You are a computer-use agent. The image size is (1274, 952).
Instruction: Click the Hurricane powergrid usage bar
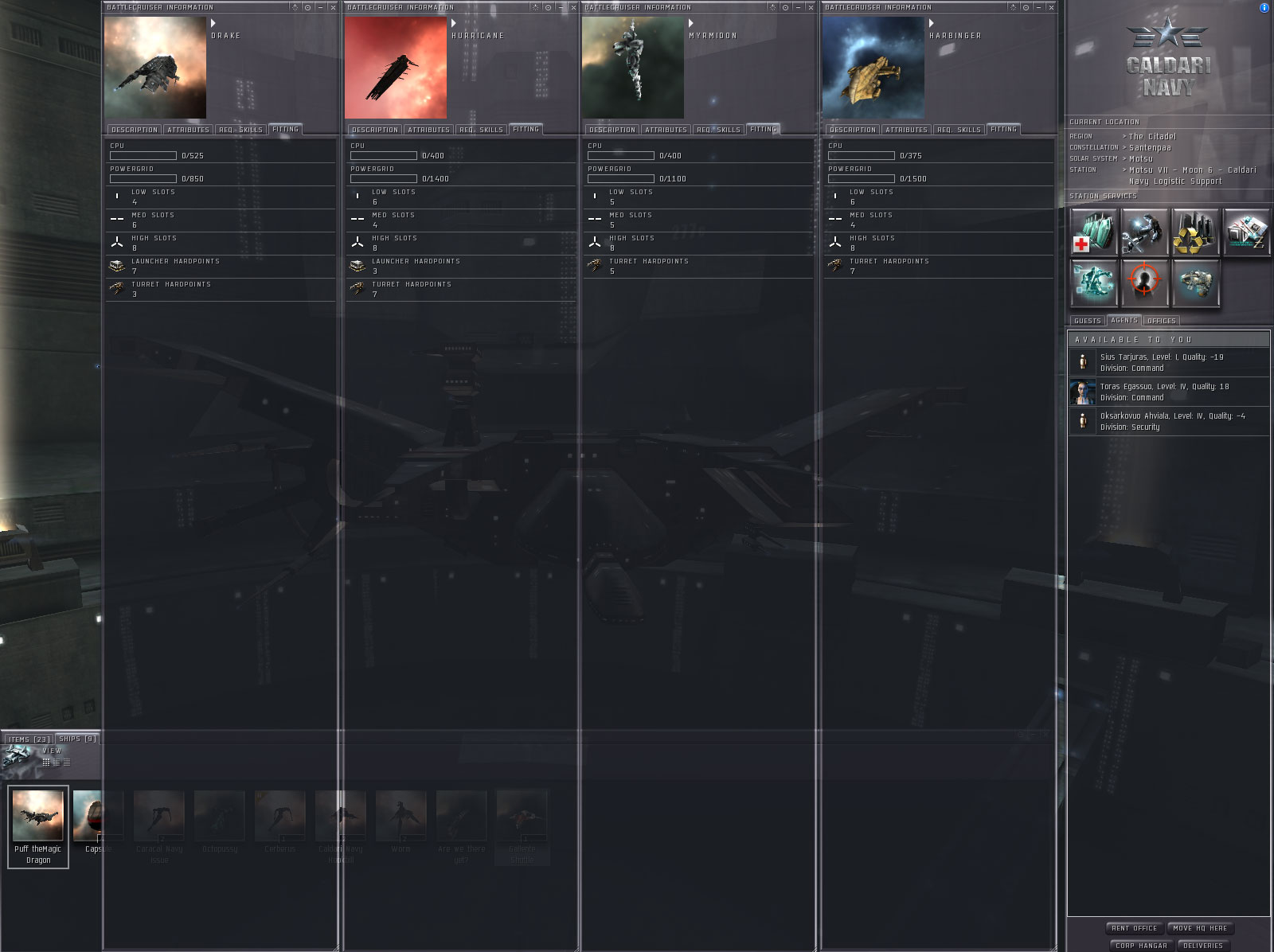tap(384, 178)
